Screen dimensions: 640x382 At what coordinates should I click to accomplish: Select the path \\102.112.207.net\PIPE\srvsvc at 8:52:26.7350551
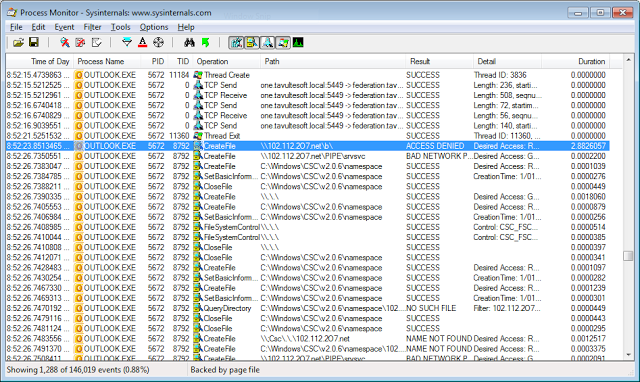[x=313, y=156]
